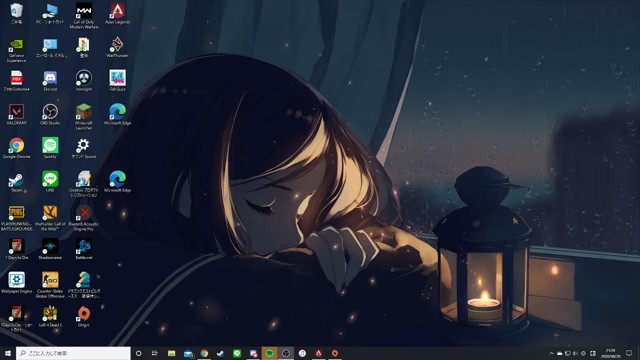Viewport: 640px width, 360px height.
Task: Launch Spotify from the desktop
Action: click(50, 148)
